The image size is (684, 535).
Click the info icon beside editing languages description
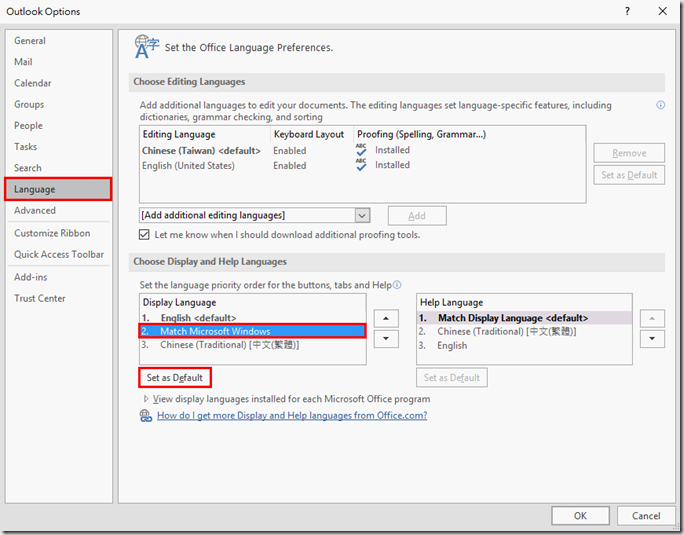pyautogui.click(x=660, y=105)
